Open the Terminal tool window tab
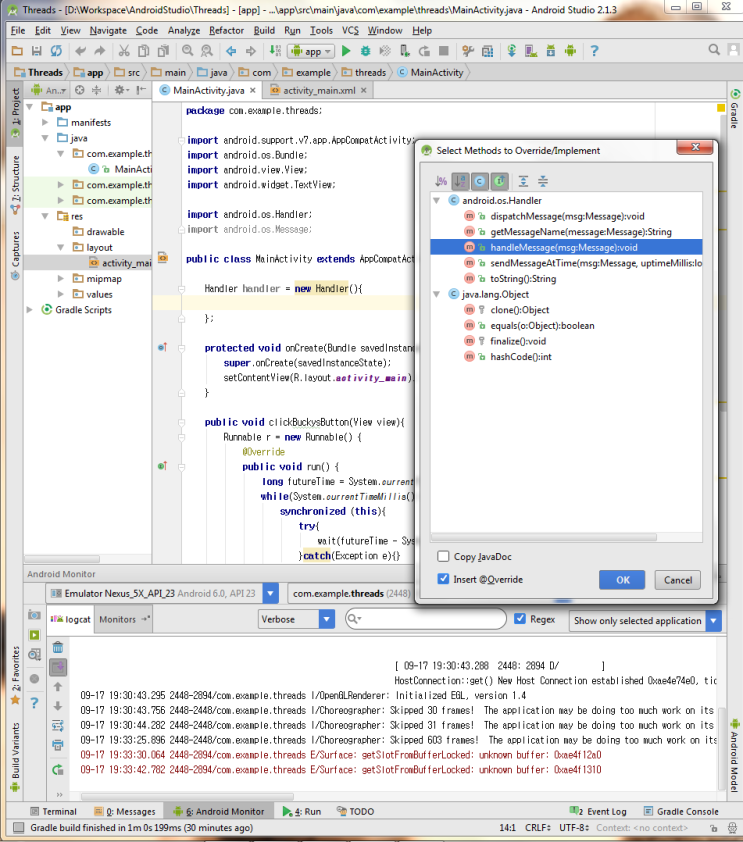Viewport: 743px width, 842px height. (54, 811)
